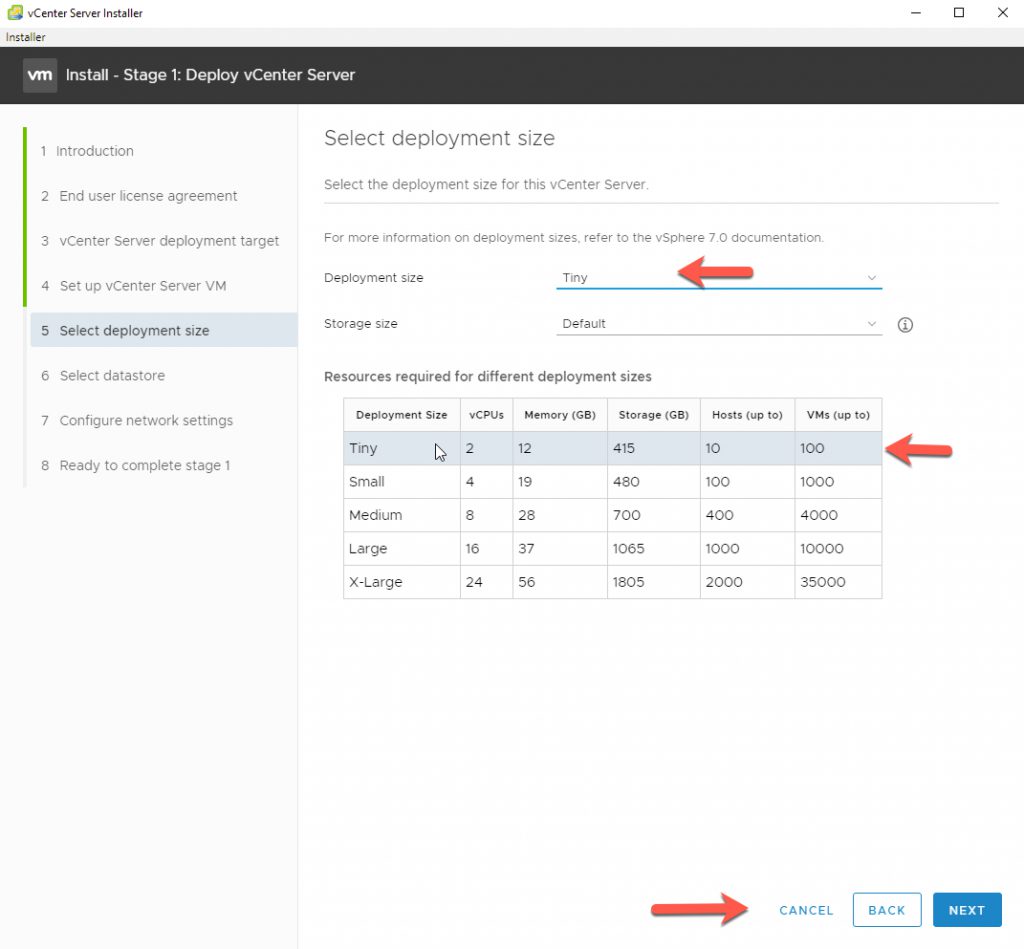Viewport: 1024px width, 949px height.
Task: Go to step 1 Introduction
Action: (88, 151)
